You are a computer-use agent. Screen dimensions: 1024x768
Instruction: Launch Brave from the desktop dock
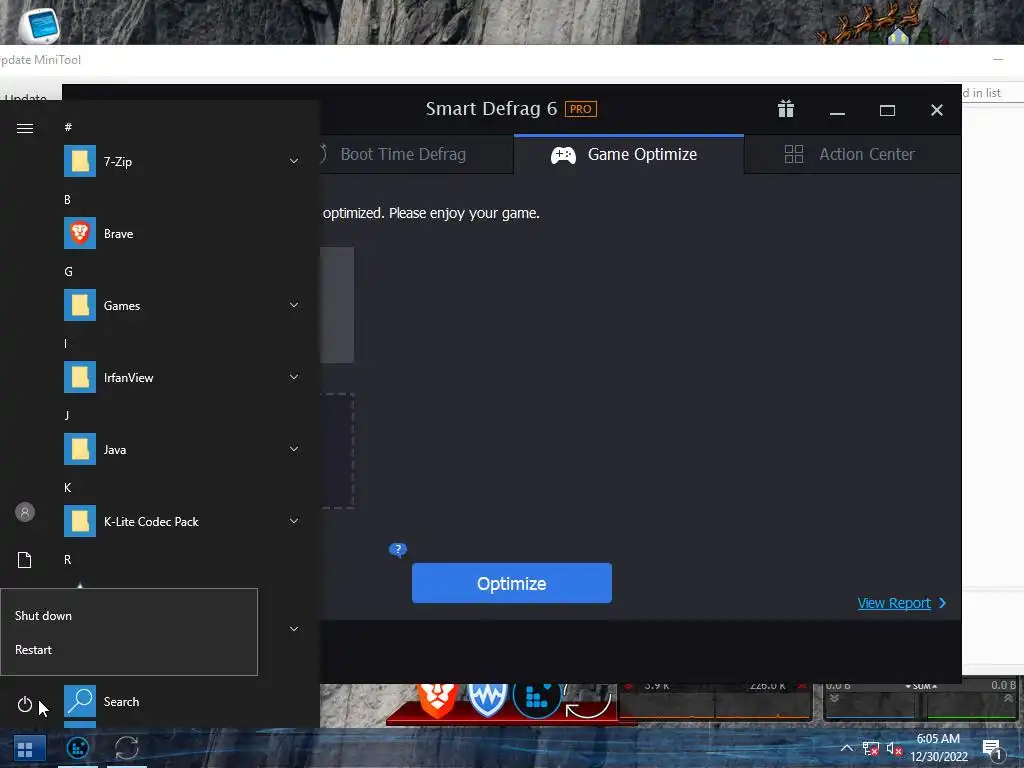click(x=436, y=700)
